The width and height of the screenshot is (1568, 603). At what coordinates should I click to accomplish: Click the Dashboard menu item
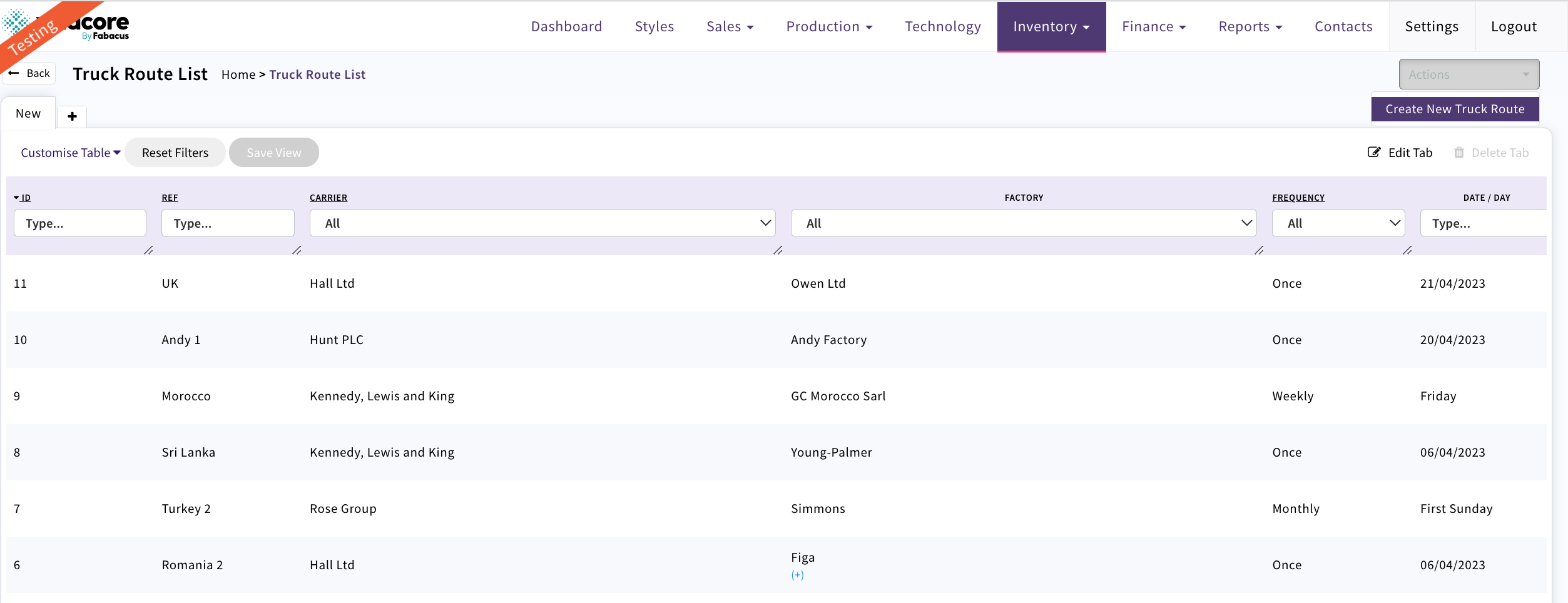click(x=566, y=26)
